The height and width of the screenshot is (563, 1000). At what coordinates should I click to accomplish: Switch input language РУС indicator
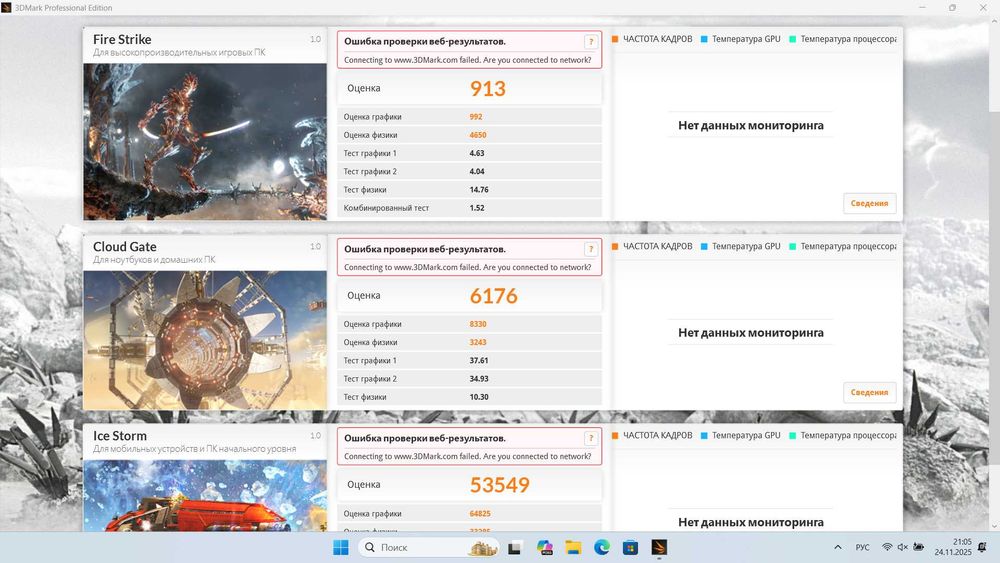tap(862, 547)
